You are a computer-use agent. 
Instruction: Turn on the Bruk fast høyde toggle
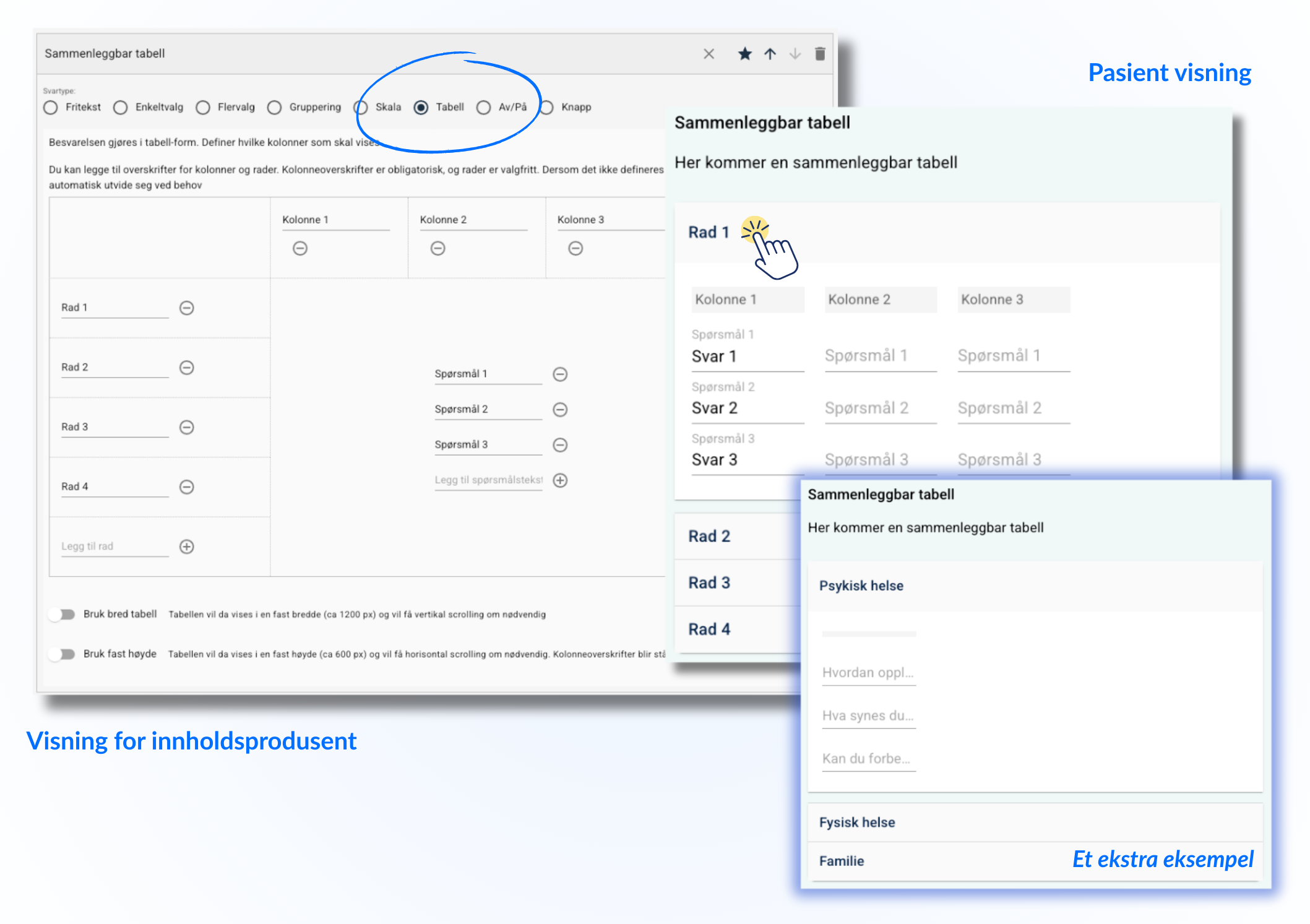[62, 654]
